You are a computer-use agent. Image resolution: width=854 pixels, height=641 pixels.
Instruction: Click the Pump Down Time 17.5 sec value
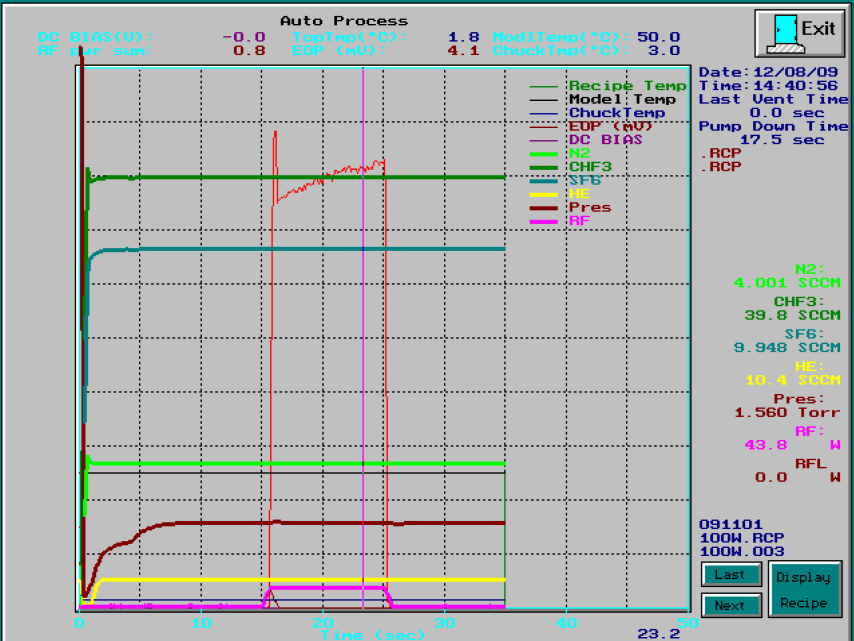point(782,140)
